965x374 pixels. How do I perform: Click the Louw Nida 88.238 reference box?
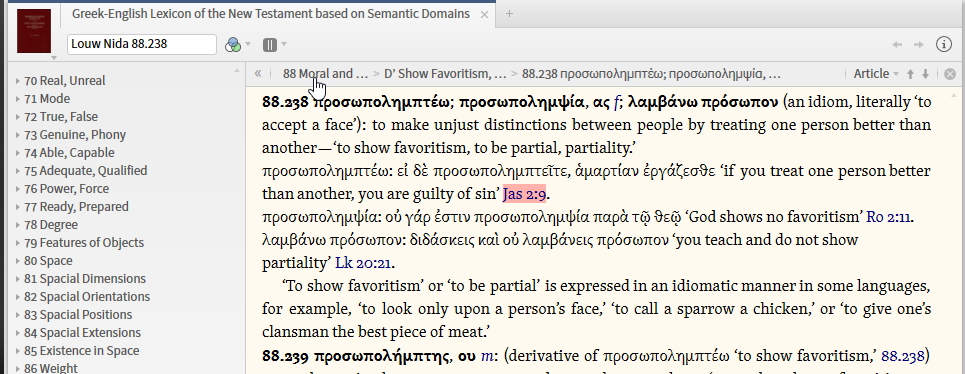click(x=142, y=44)
